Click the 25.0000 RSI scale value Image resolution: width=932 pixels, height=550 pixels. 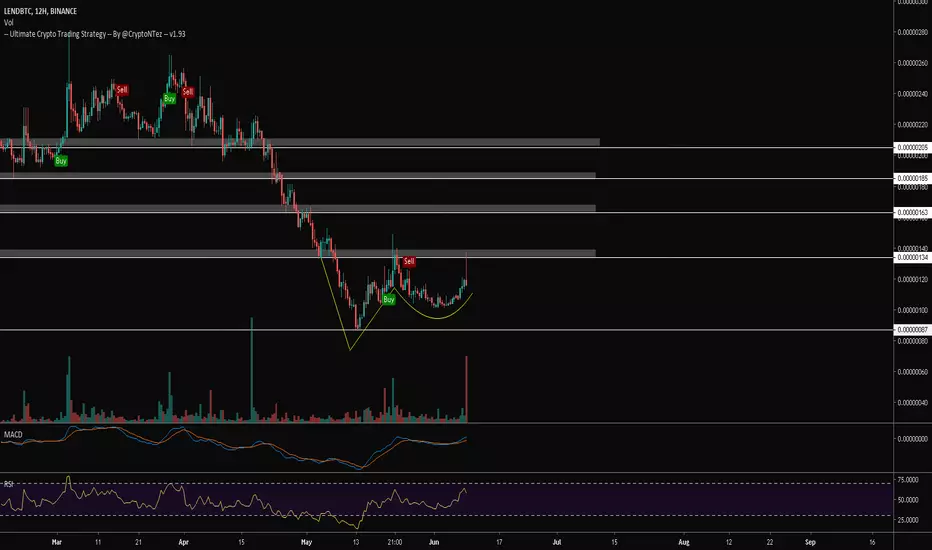coord(908,520)
